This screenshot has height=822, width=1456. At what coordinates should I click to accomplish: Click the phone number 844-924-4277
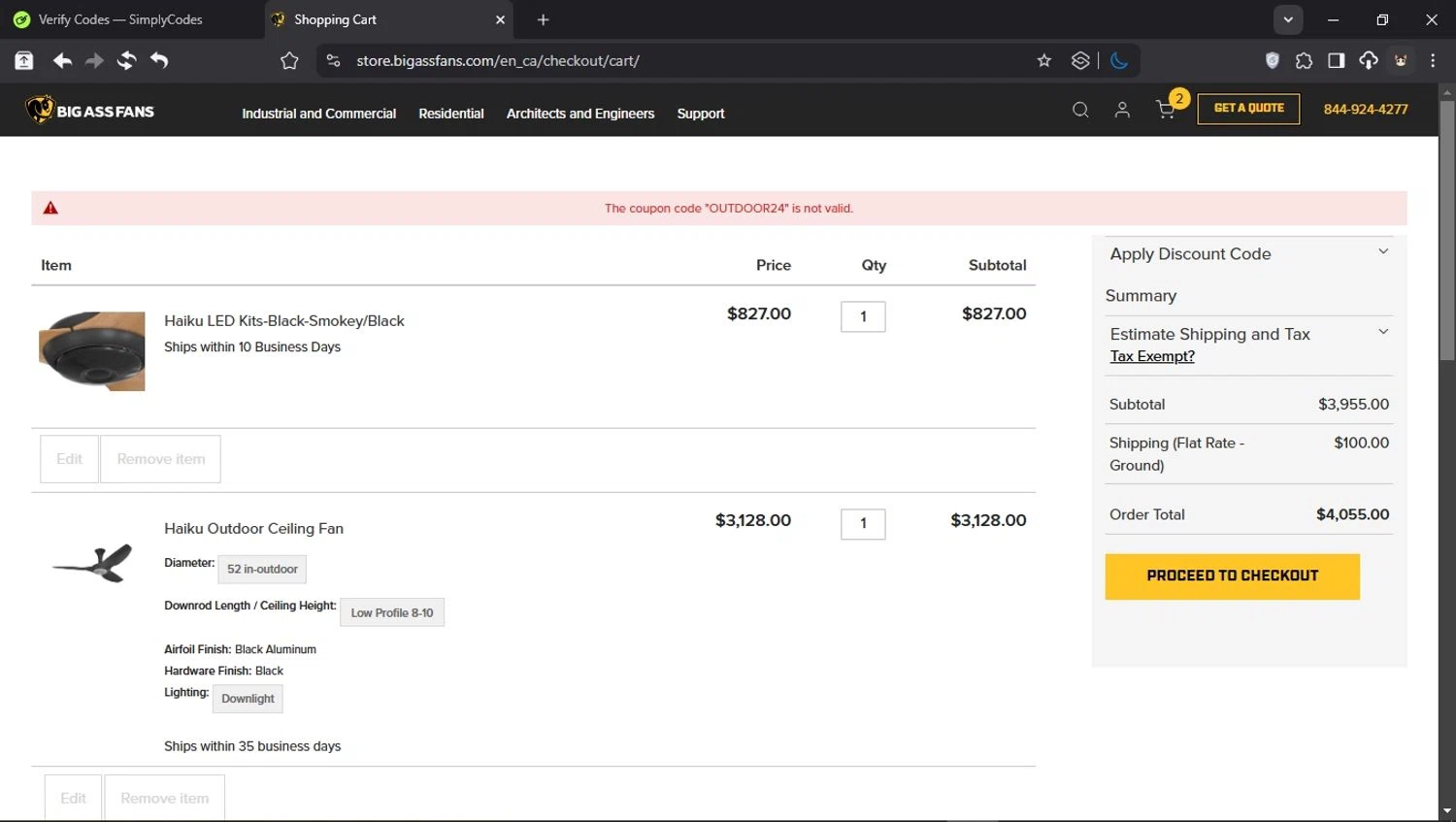point(1366,110)
